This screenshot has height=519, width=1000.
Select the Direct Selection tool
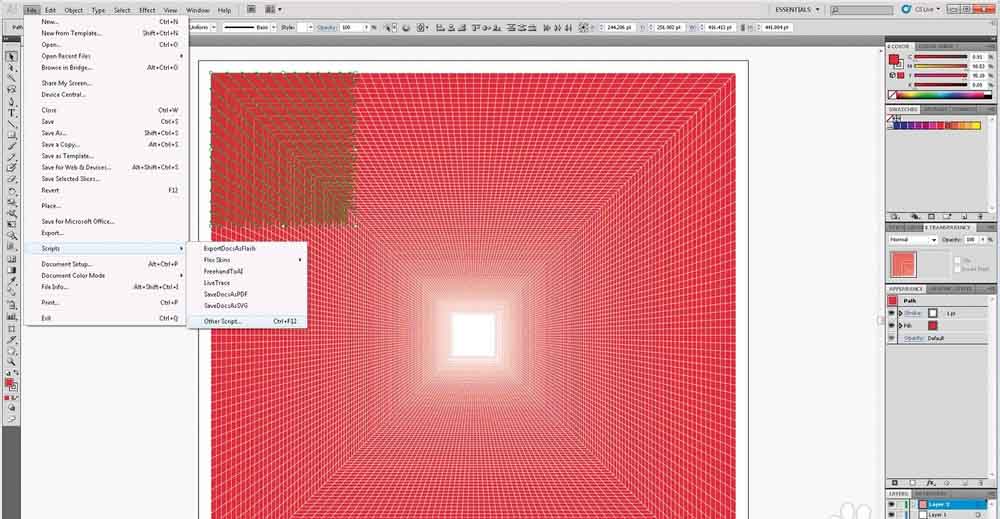(11, 68)
